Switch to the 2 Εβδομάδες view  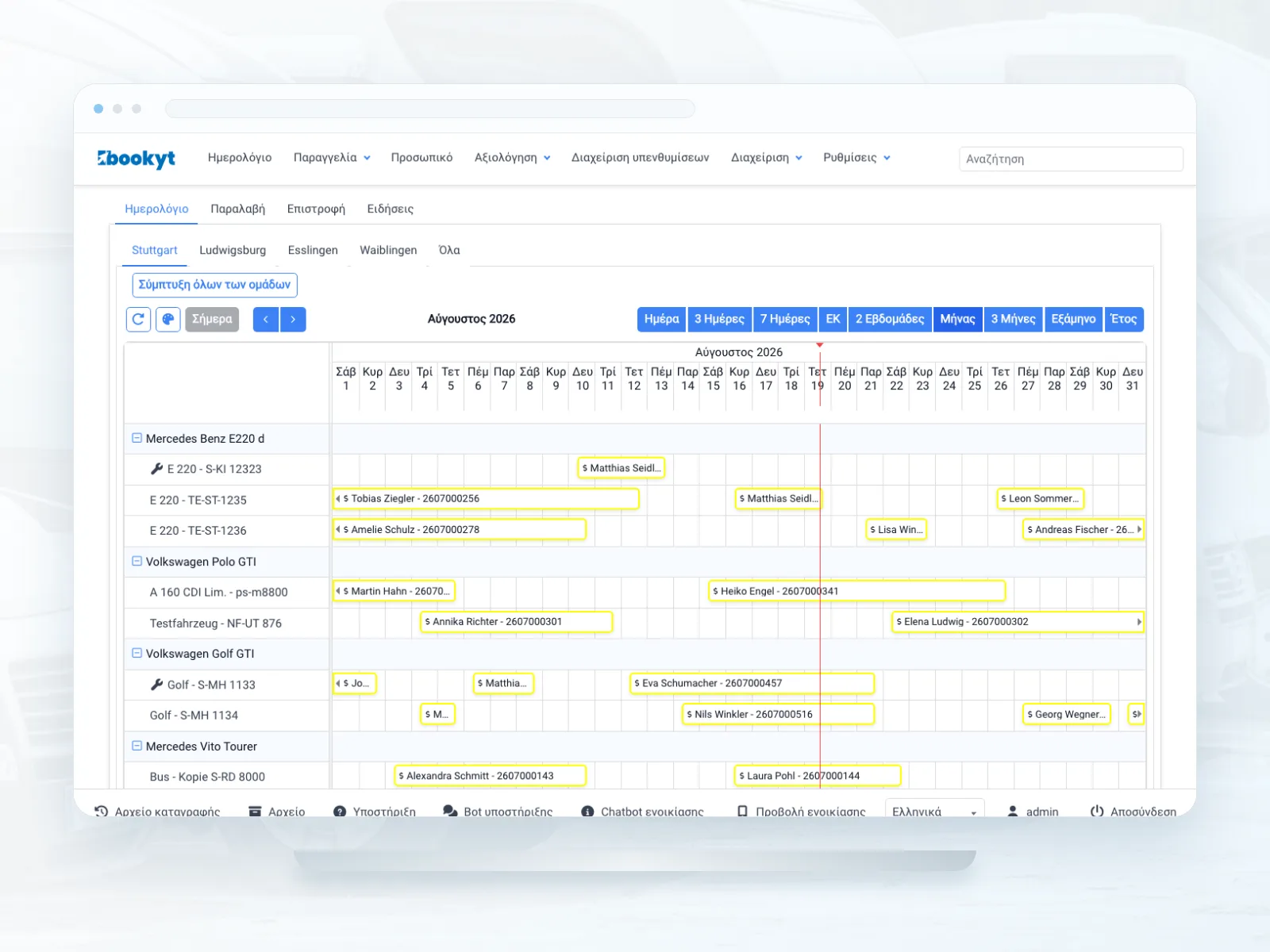pyautogui.click(x=890, y=319)
